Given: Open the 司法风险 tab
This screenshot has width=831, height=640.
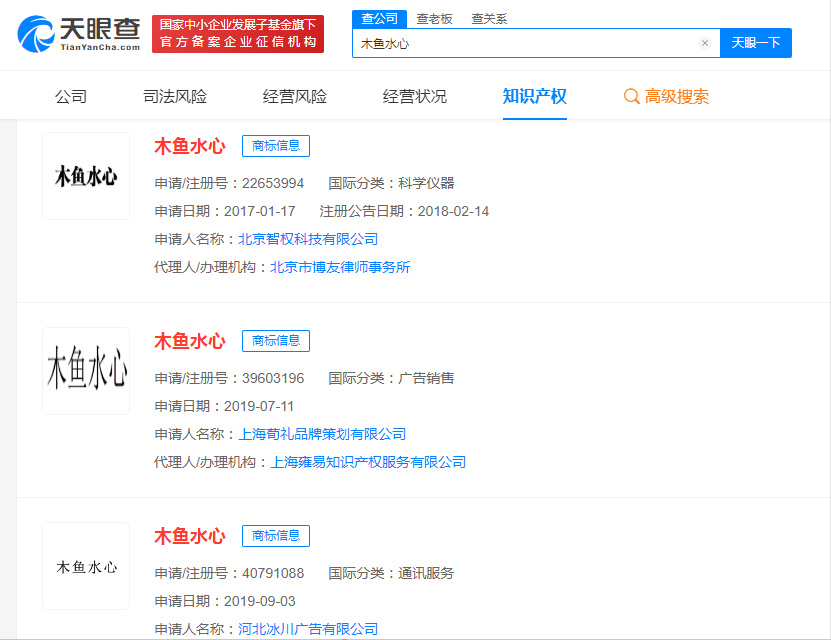Looking at the screenshot, I should pyautogui.click(x=175, y=96).
